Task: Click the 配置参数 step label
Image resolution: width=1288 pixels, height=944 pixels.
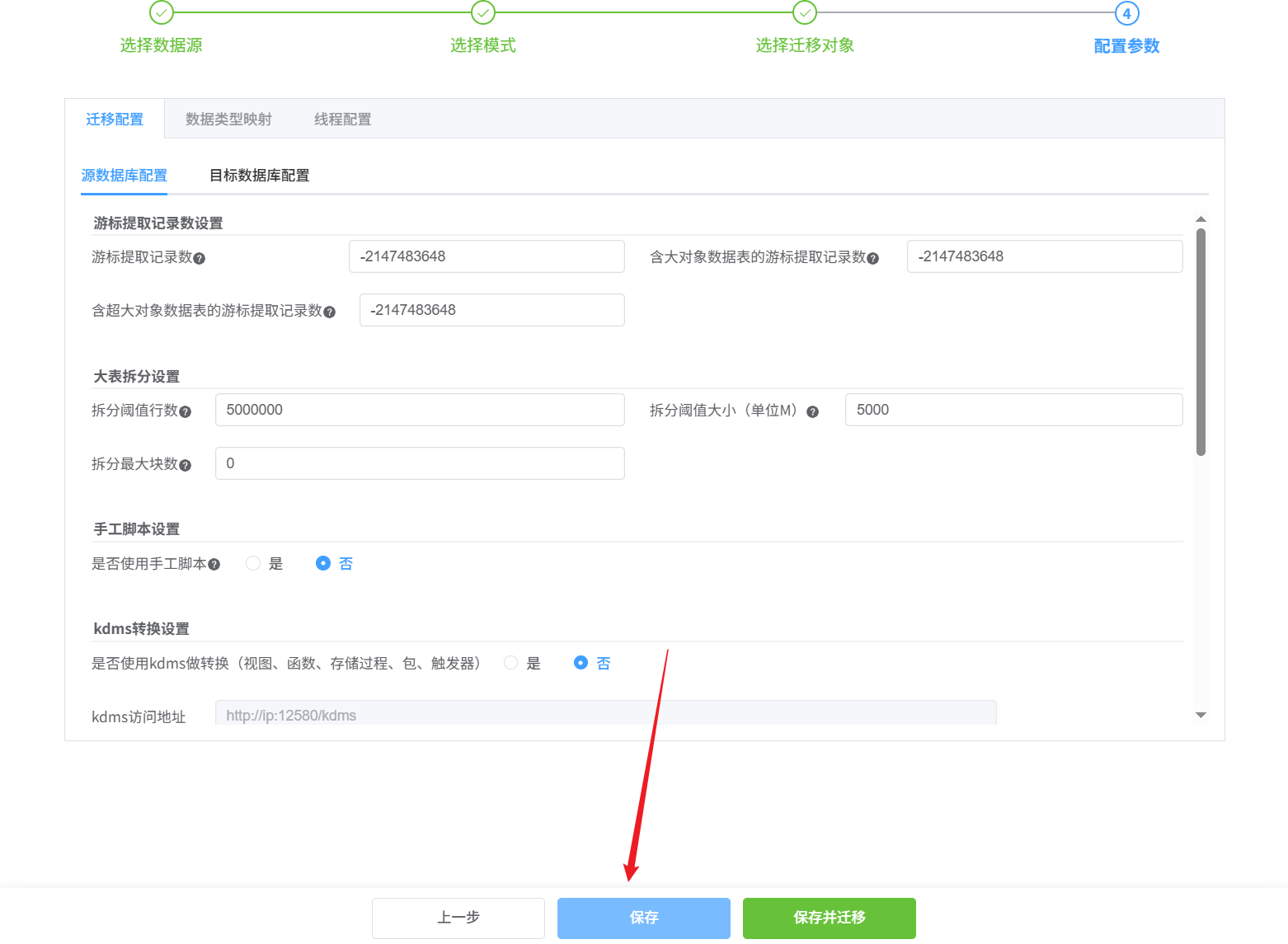Action: tap(1127, 46)
